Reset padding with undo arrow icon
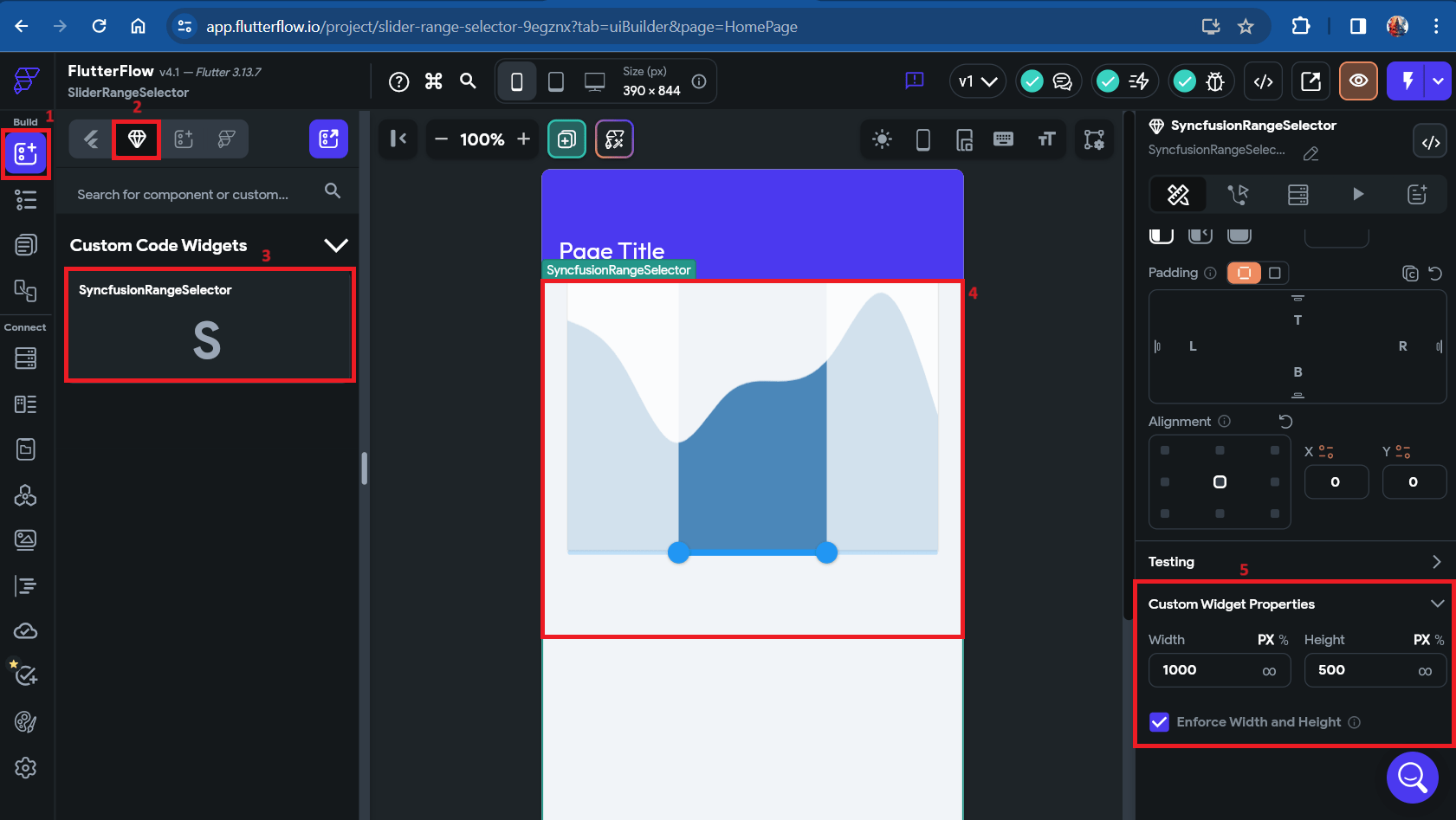This screenshot has width=1456, height=820. click(1435, 274)
